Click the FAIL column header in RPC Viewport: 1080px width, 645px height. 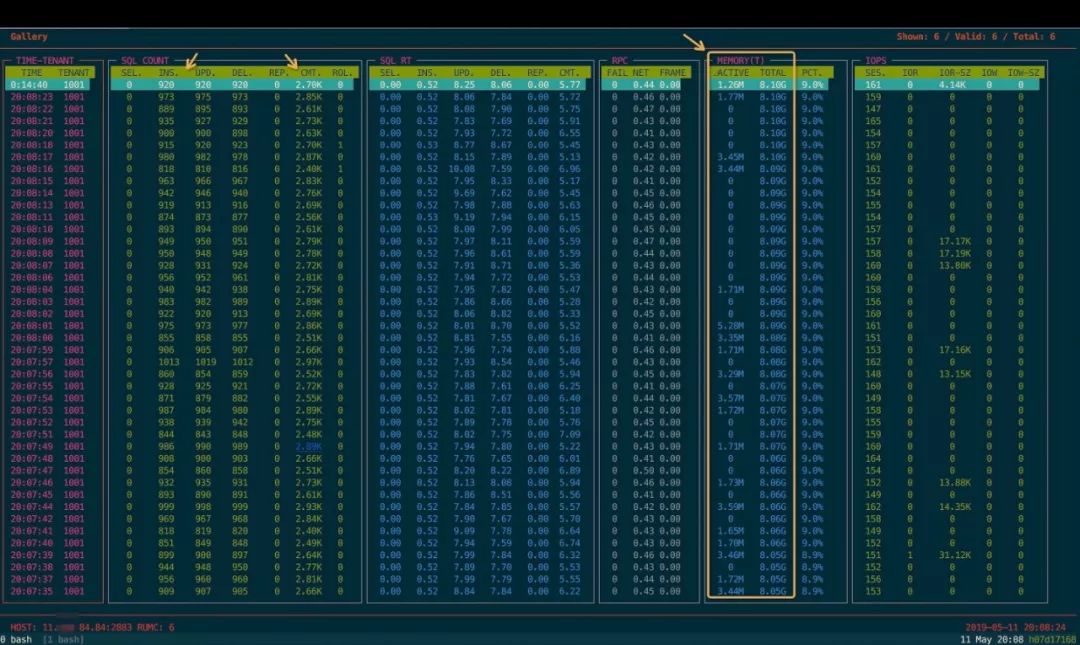pyautogui.click(x=617, y=72)
